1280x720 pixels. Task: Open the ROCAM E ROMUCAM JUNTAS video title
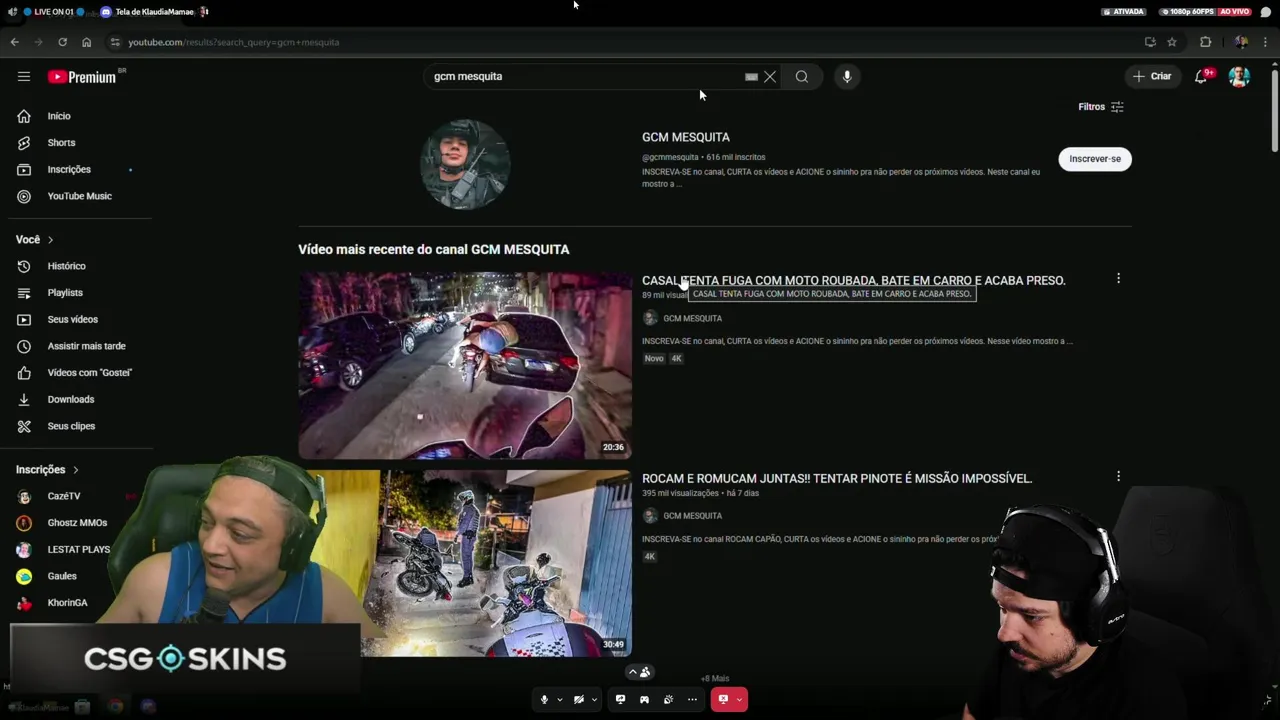tap(837, 478)
